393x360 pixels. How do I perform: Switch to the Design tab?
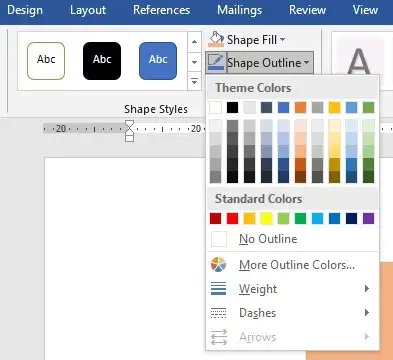pos(25,10)
